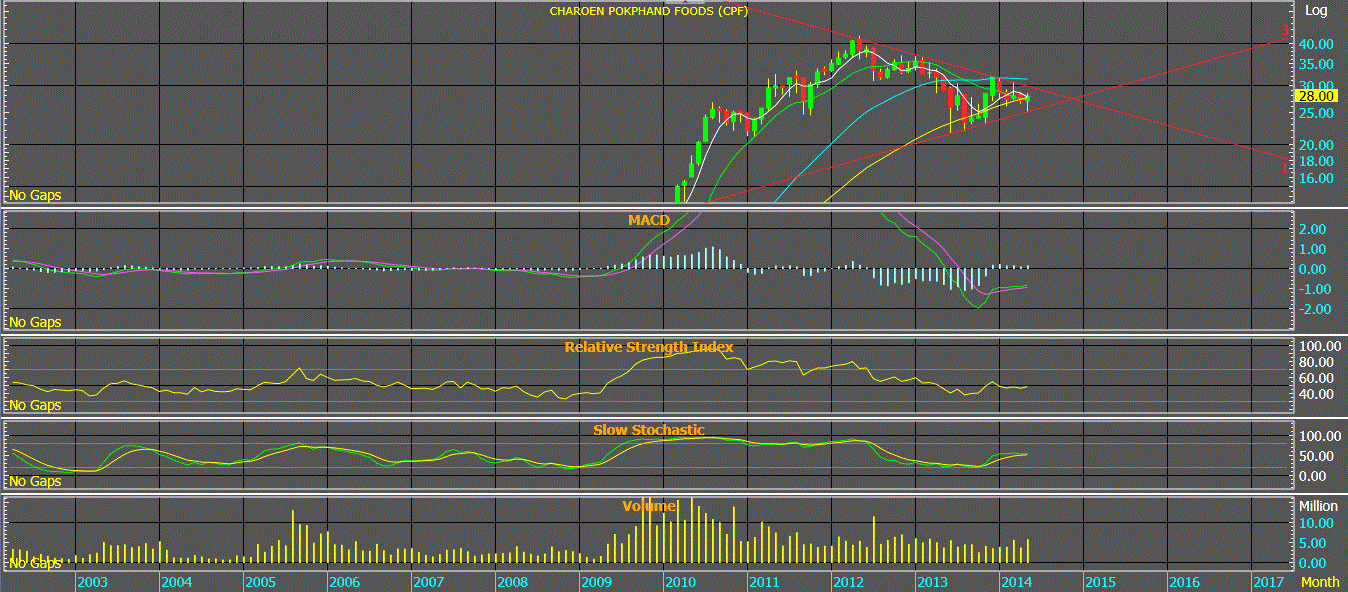The width and height of the screenshot is (1348, 592).
Task: Select the 10.00 volume axis value
Action: click(x=1316, y=523)
